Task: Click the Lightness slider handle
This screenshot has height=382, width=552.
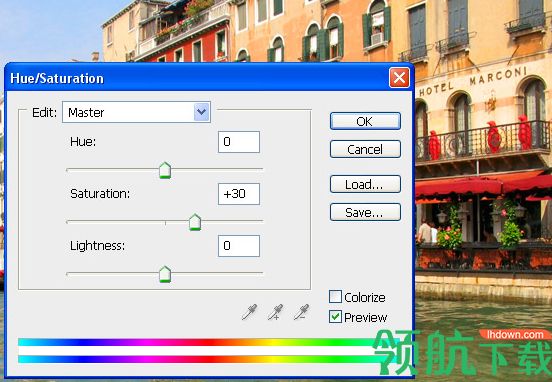Action: pyautogui.click(x=165, y=274)
